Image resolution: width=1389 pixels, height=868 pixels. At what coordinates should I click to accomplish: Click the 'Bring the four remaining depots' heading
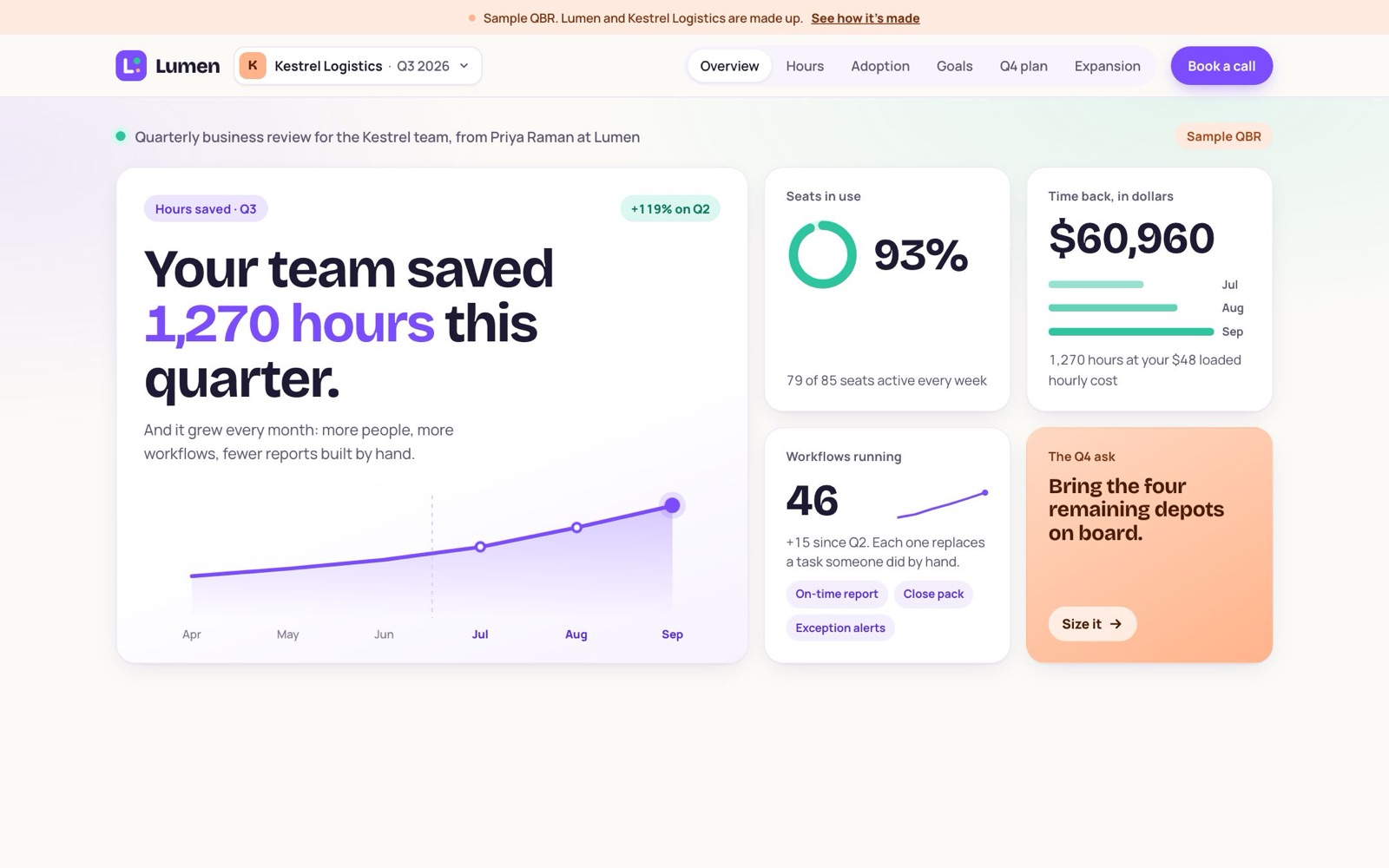click(x=1136, y=510)
